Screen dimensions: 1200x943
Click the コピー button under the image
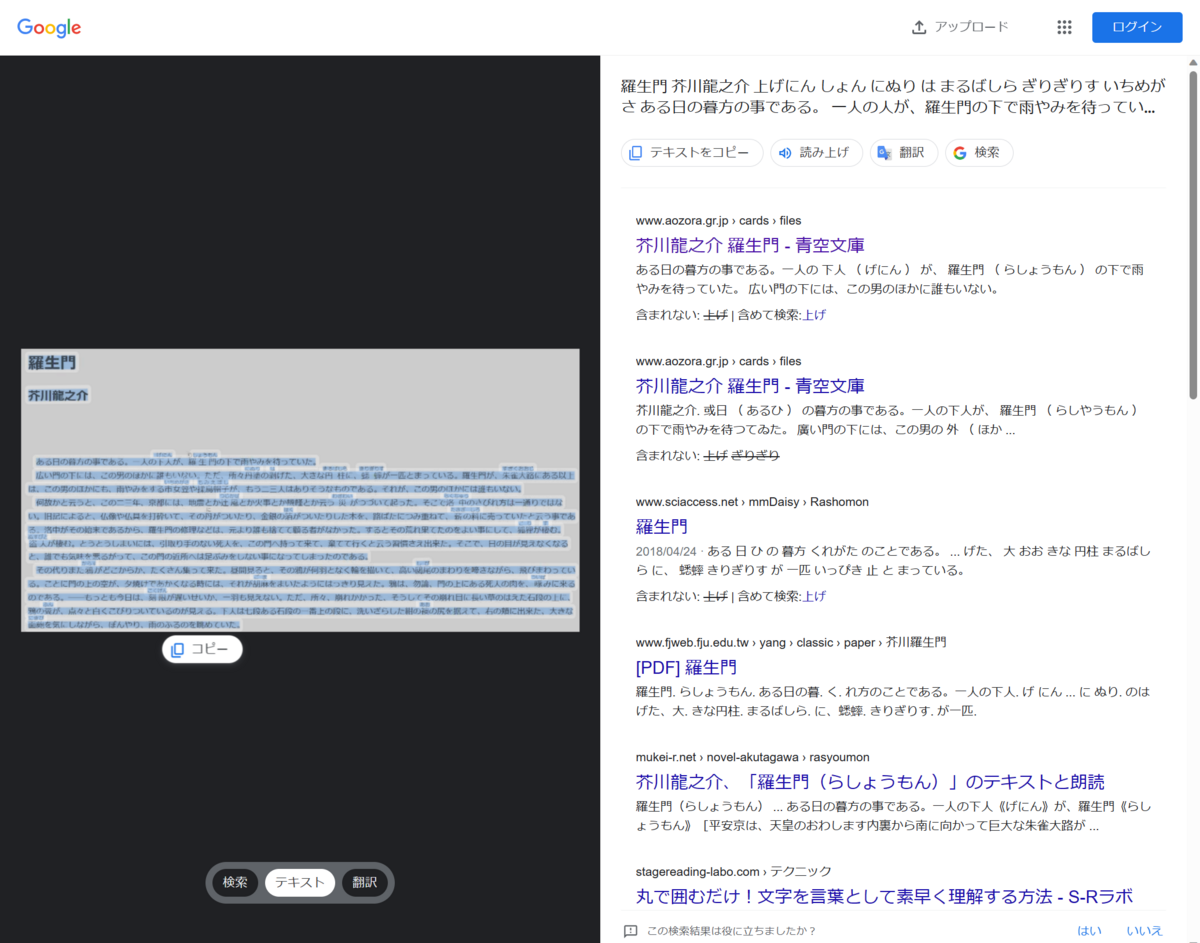pyautogui.click(x=202, y=650)
